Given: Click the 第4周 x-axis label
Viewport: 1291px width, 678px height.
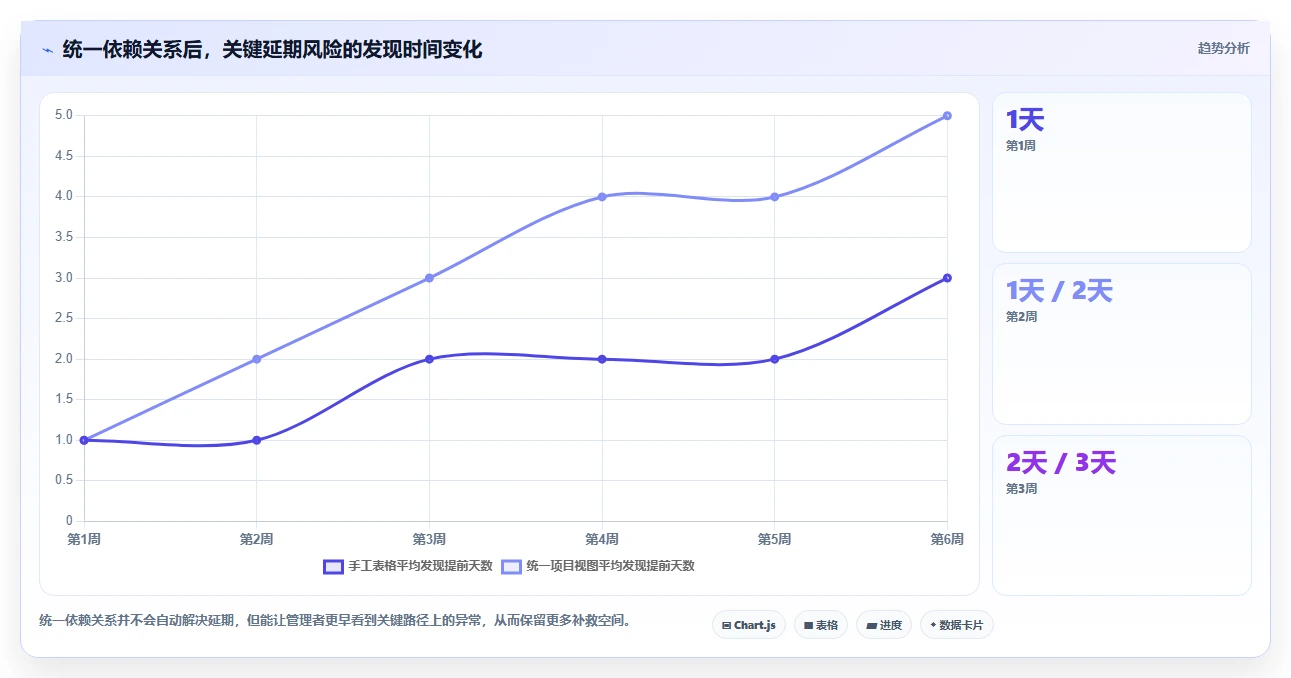Looking at the screenshot, I should click(602, 540).
